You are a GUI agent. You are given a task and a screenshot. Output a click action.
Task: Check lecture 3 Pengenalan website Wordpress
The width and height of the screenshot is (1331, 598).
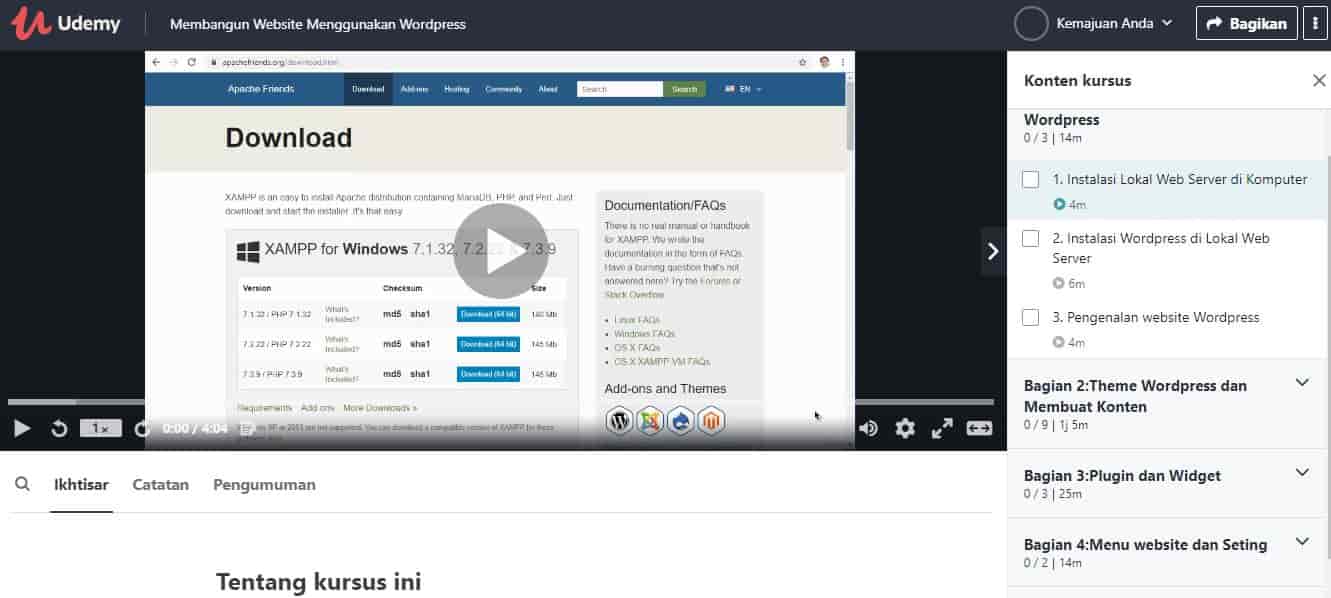pyautogui.click(x=1030, y=317)
